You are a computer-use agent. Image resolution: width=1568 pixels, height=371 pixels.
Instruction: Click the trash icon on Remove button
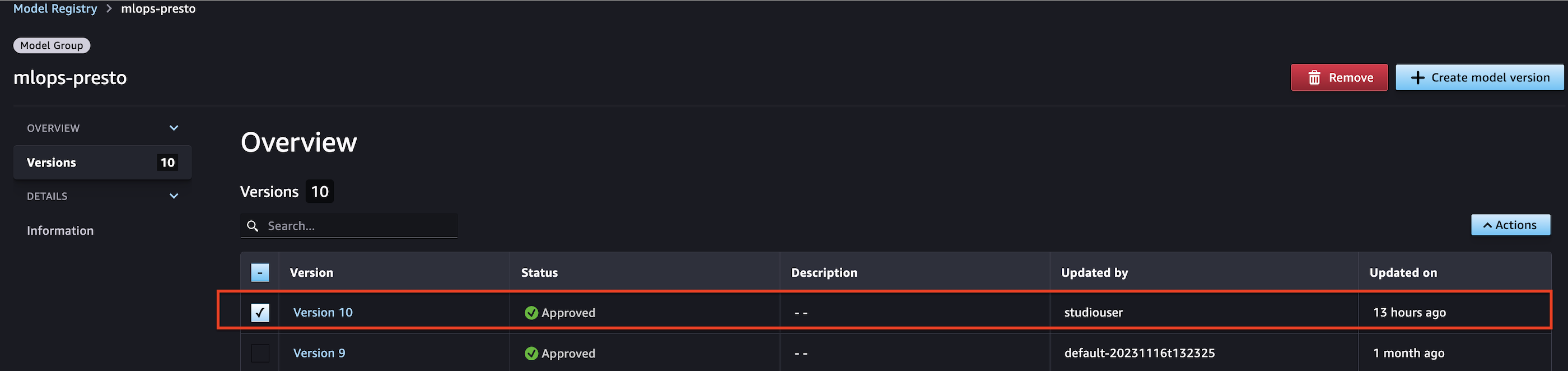click(x=1314, y=77)
